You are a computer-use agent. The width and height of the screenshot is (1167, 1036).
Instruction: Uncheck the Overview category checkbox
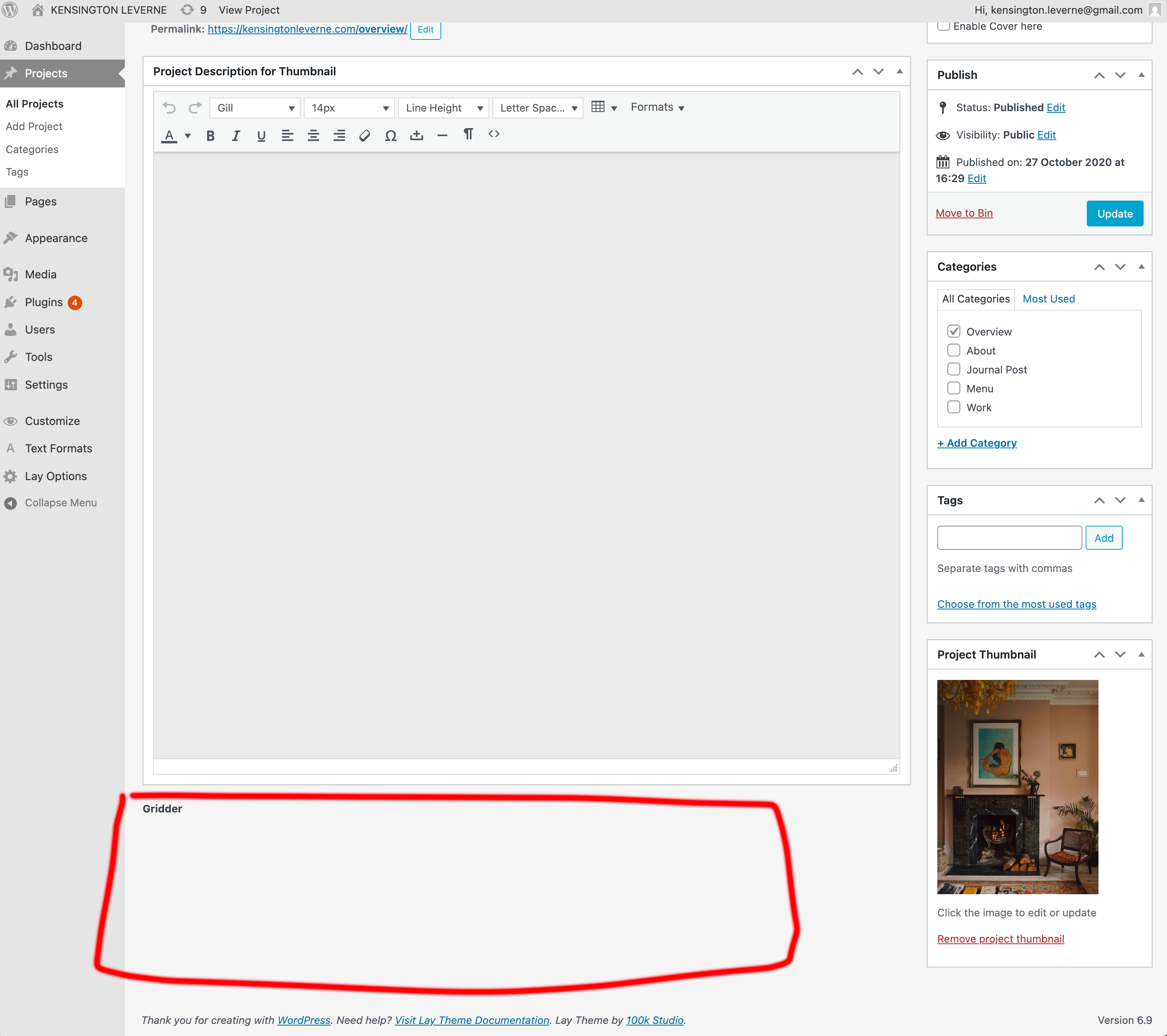(953, 332)
